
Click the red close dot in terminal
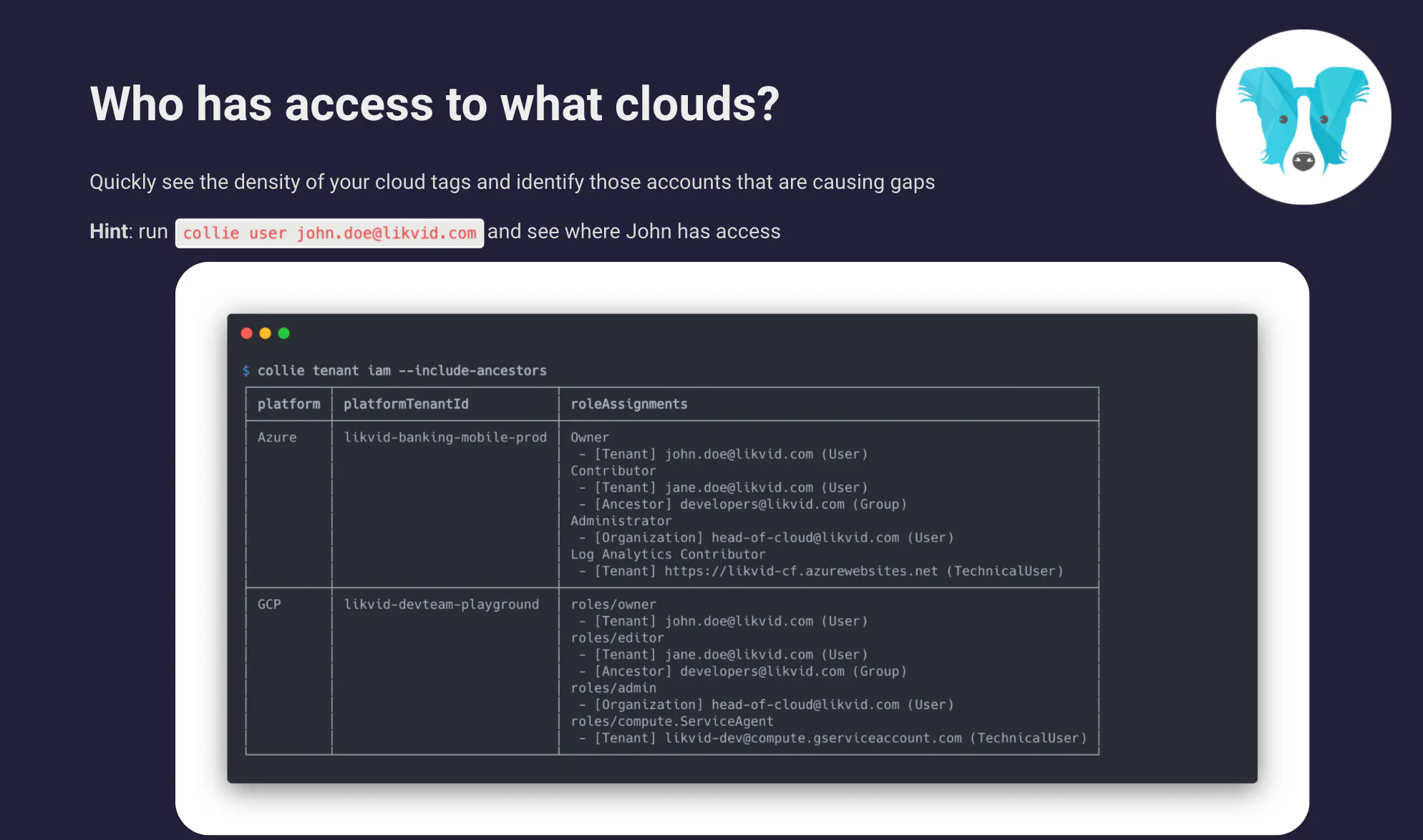(x=247, y=333)
